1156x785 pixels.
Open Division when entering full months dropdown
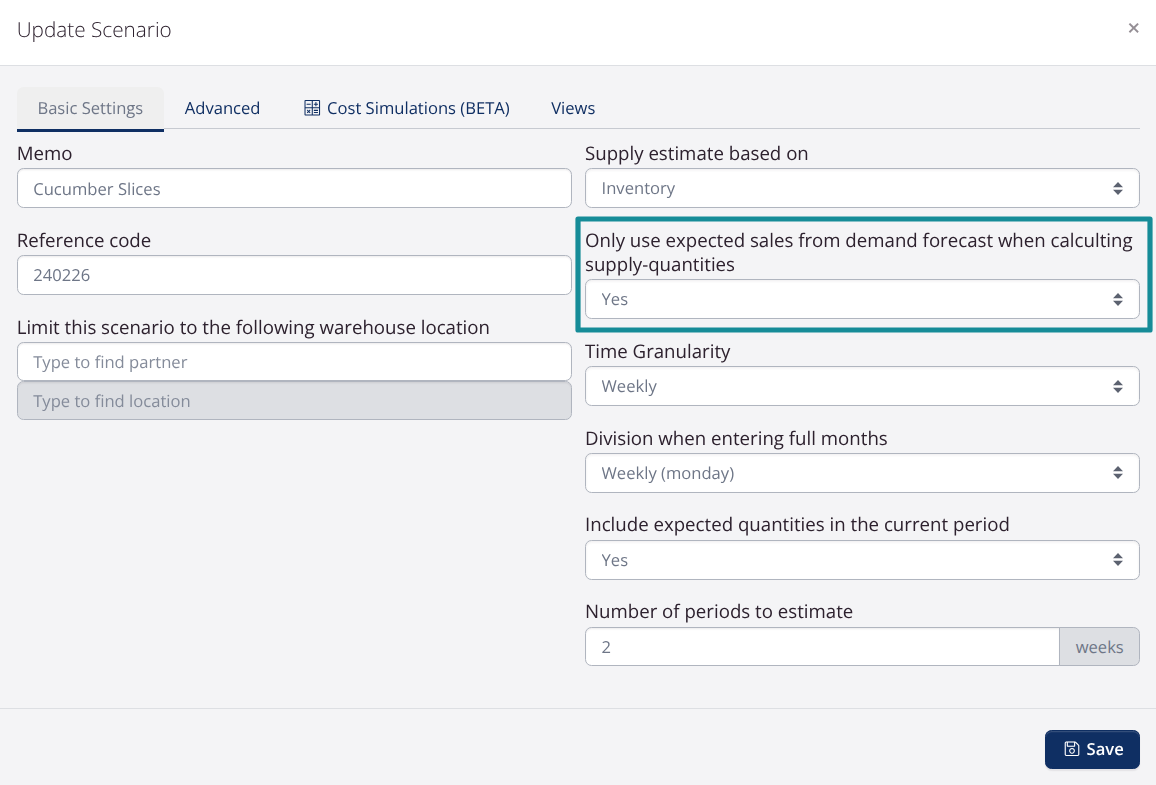point(862,473)
